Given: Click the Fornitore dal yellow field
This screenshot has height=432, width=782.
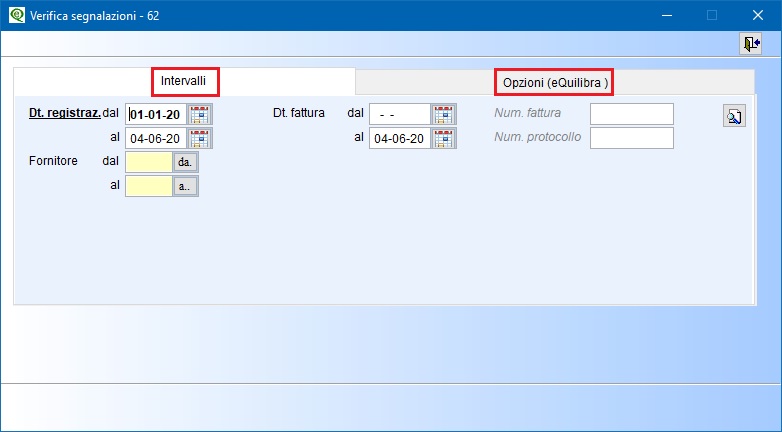Looking at the screenshot, I should click(149, 162).
